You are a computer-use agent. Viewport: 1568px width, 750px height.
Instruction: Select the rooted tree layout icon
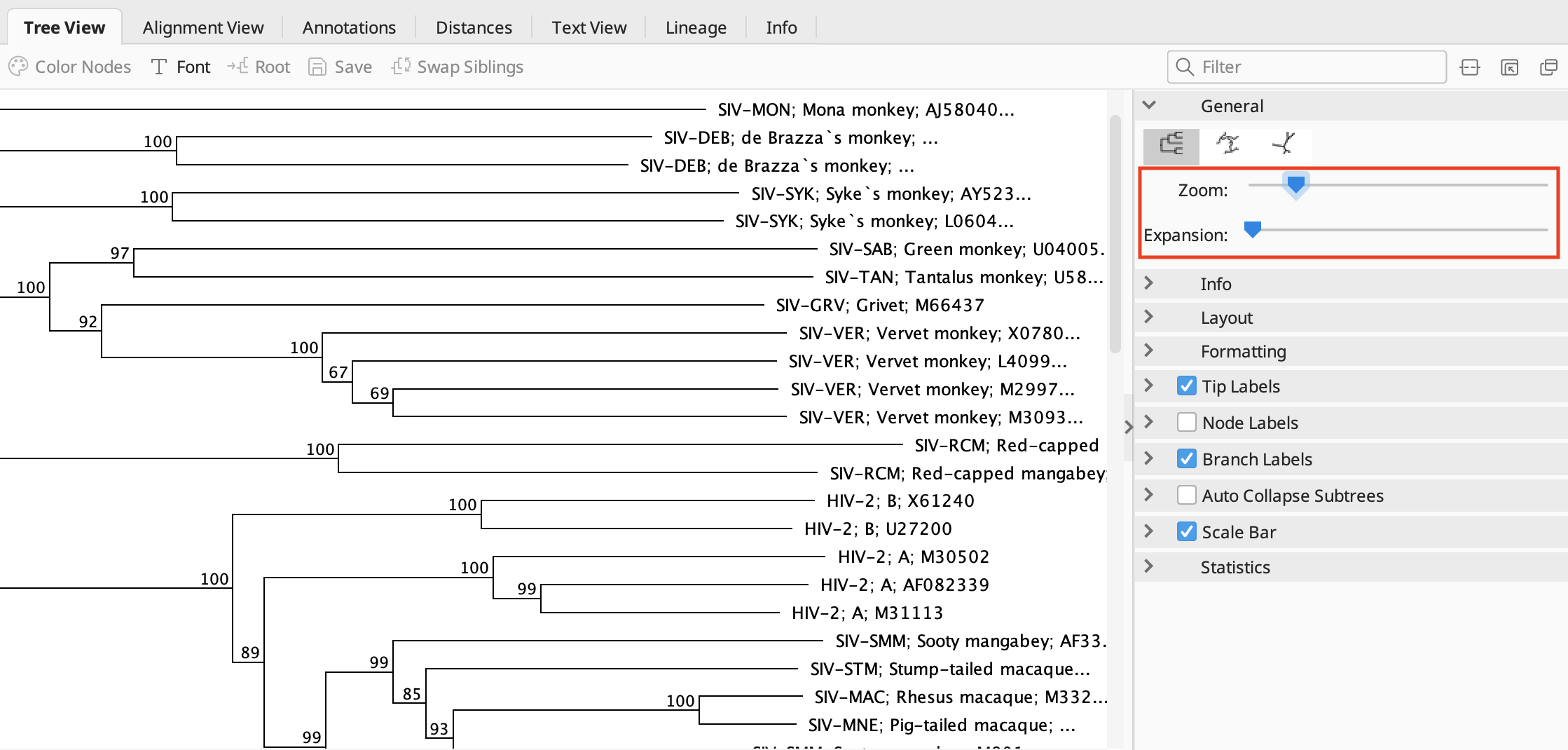pos(1171,144)
